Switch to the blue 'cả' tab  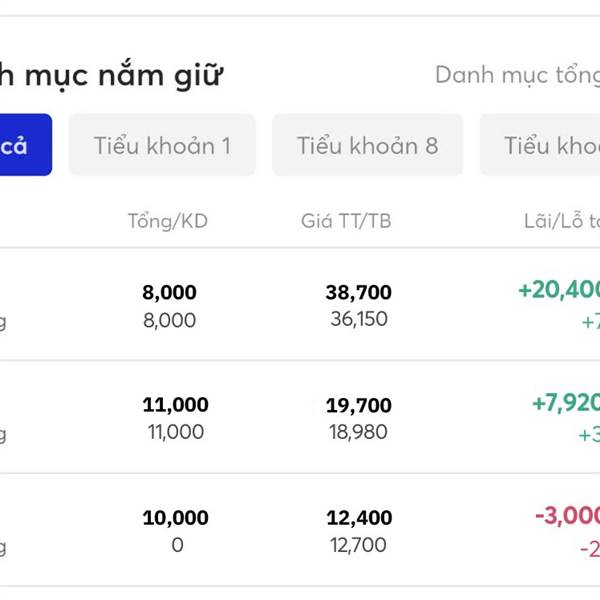click(x=25, y=145)
